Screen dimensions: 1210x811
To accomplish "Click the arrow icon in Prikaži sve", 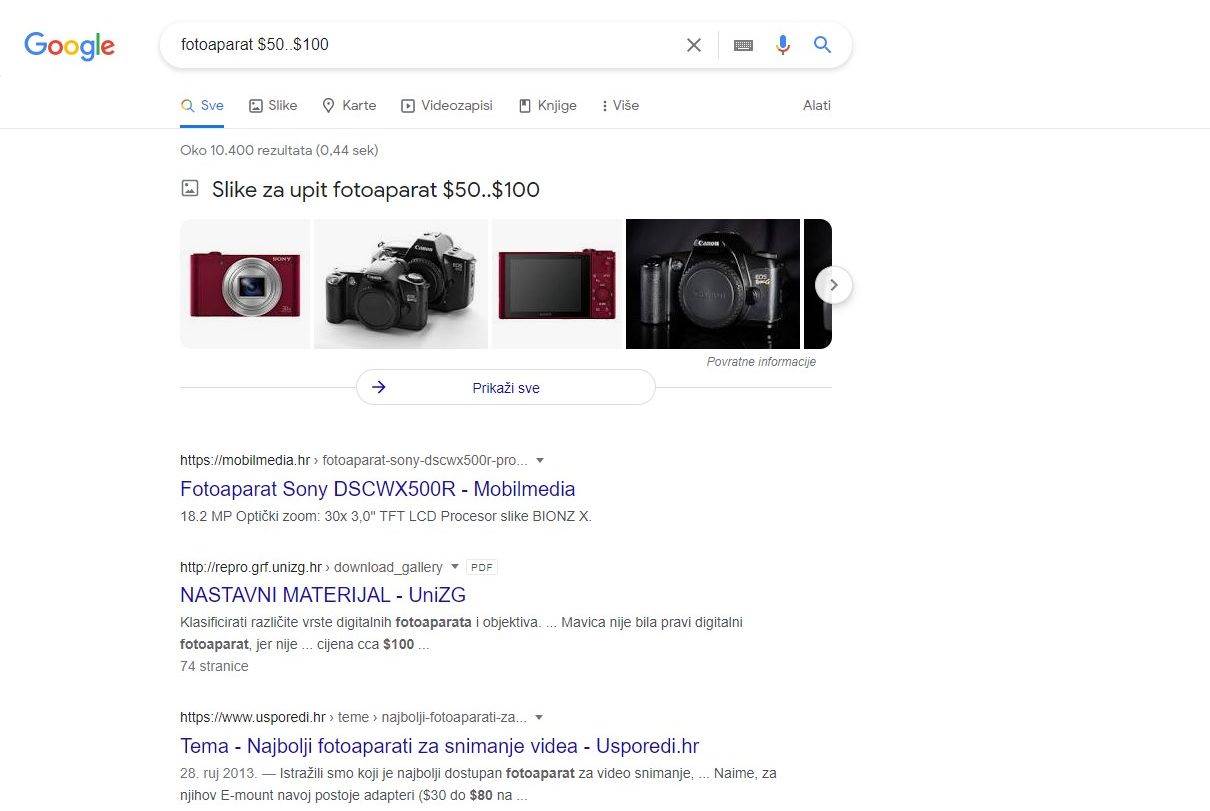I will click(x=379, y=387).
